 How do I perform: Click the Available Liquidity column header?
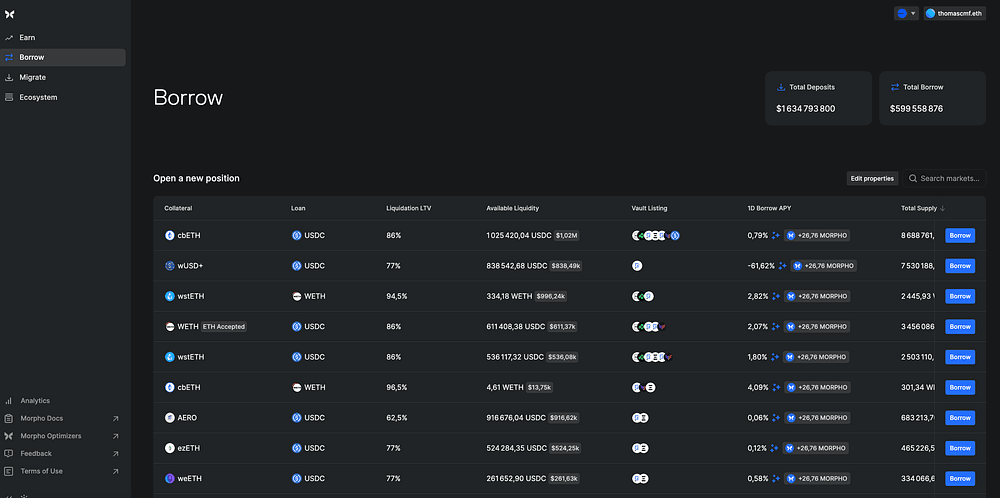(513, 209)
